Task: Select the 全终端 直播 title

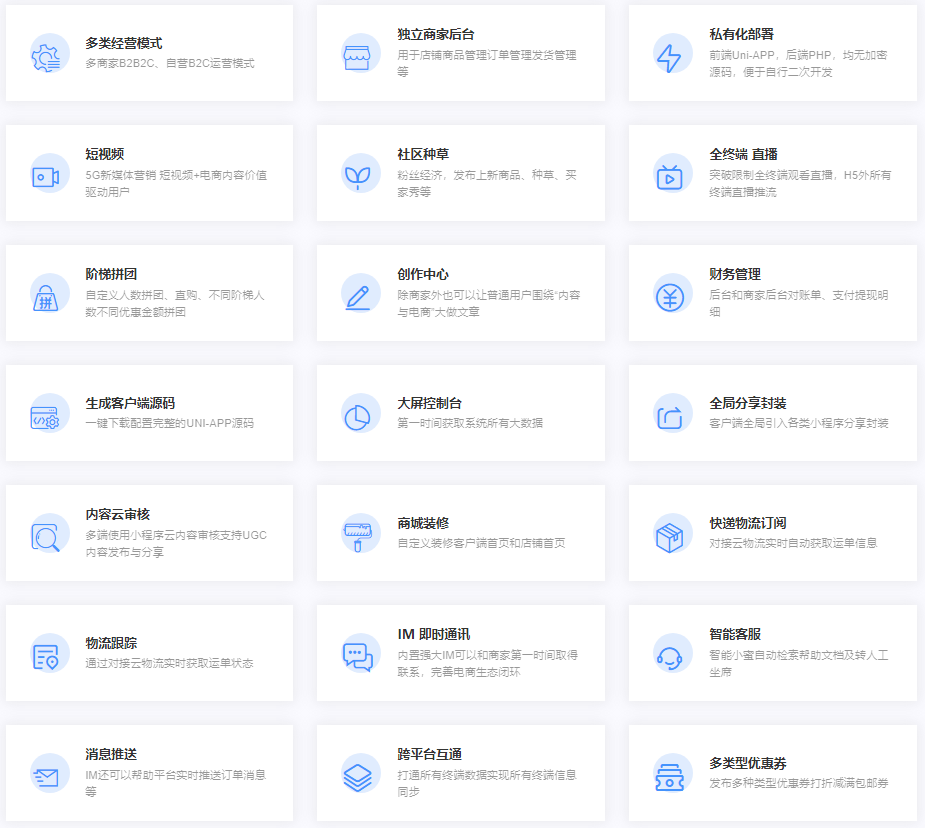Action: point(743,154)
